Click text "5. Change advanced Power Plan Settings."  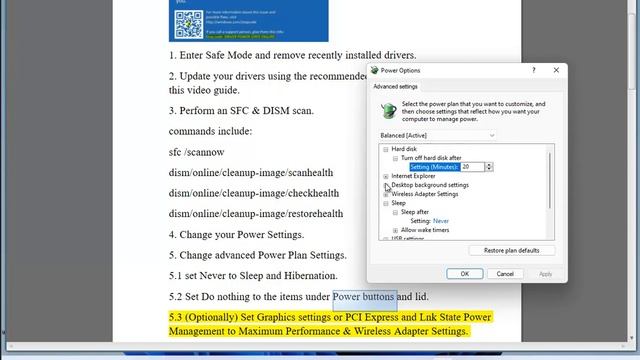258,255
